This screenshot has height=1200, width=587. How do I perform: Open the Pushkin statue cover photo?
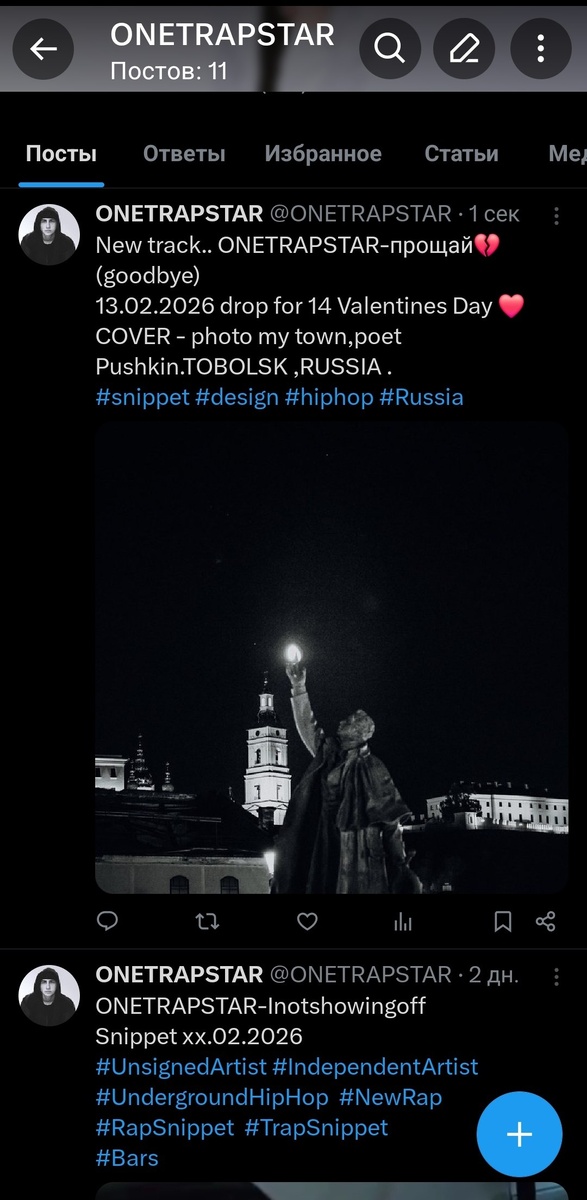click(x=332, y=657)
